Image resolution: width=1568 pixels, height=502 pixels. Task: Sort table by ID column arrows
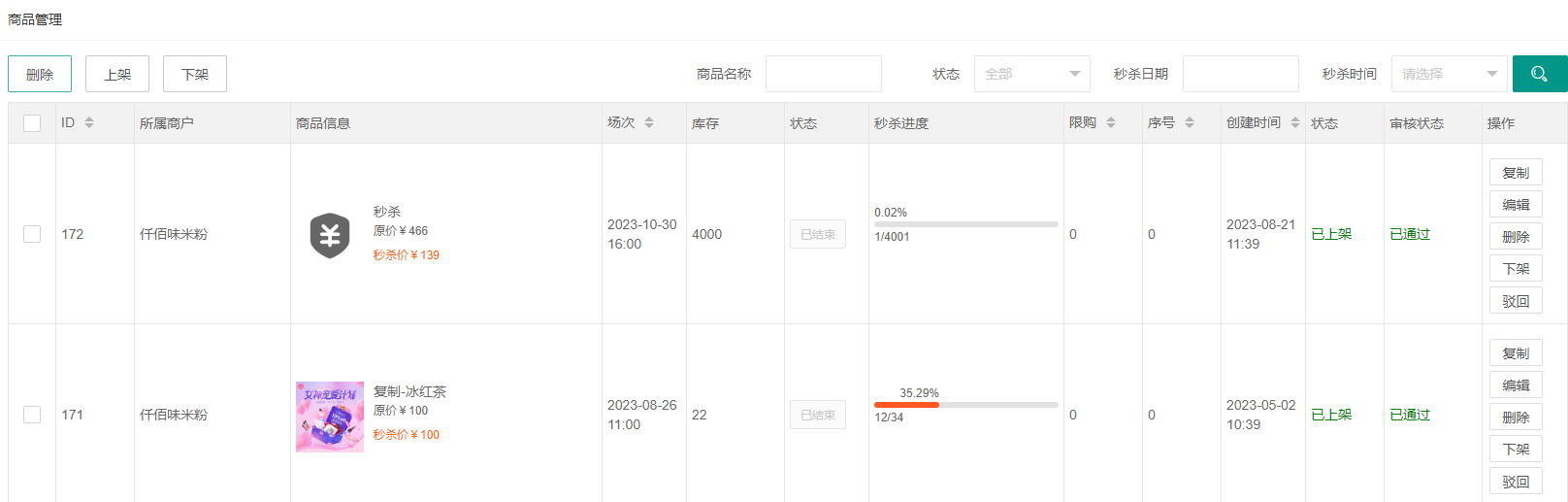point(89,122)
